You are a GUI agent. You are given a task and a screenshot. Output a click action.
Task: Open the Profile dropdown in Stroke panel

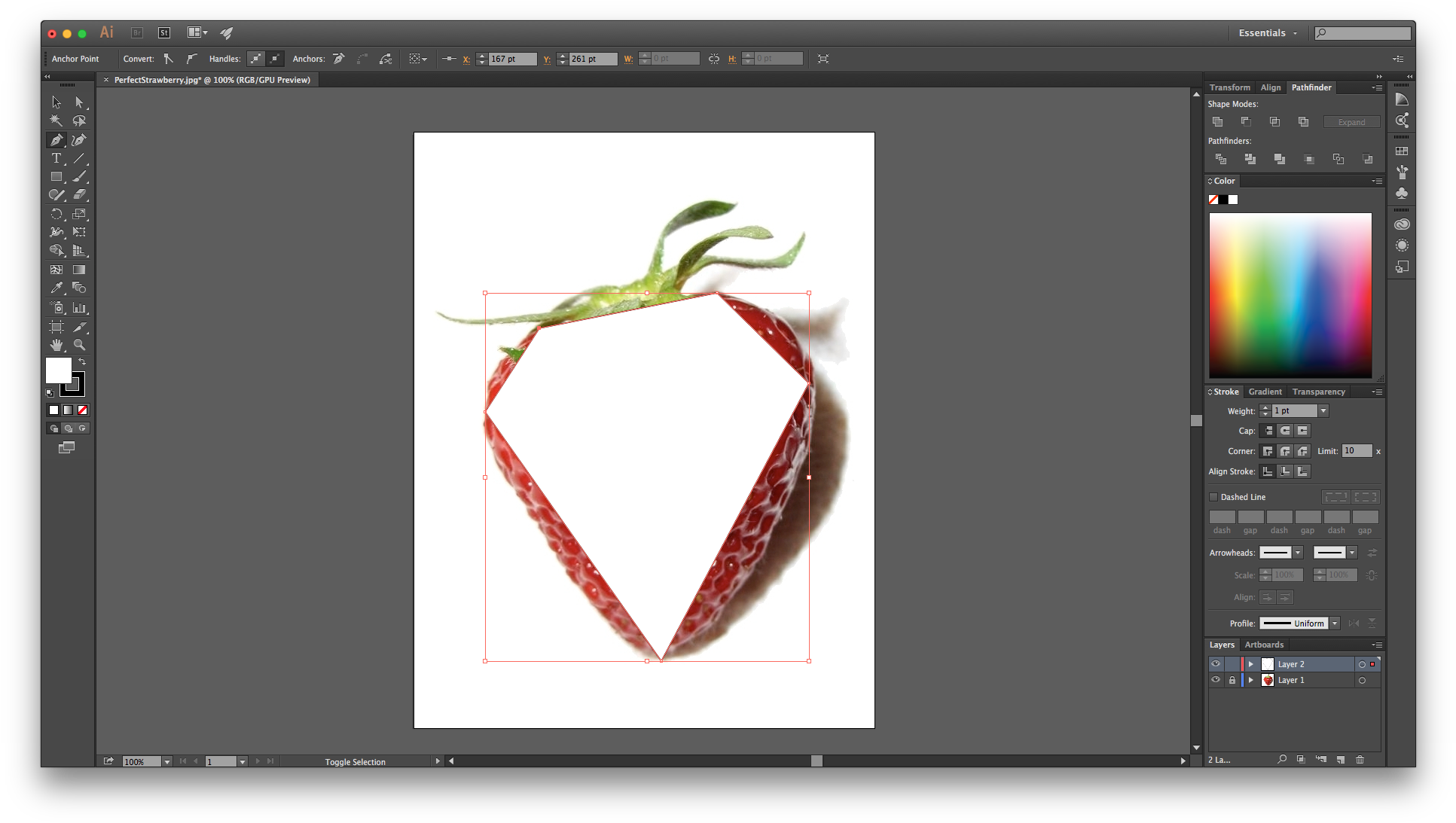pyautogui.click(x=1334, y=623)
